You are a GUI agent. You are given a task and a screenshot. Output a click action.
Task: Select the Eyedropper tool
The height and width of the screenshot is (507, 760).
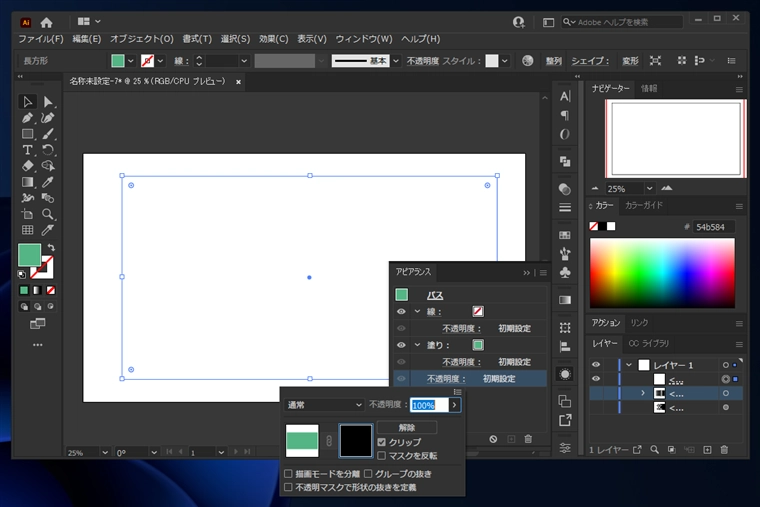(x=48, y=182)
